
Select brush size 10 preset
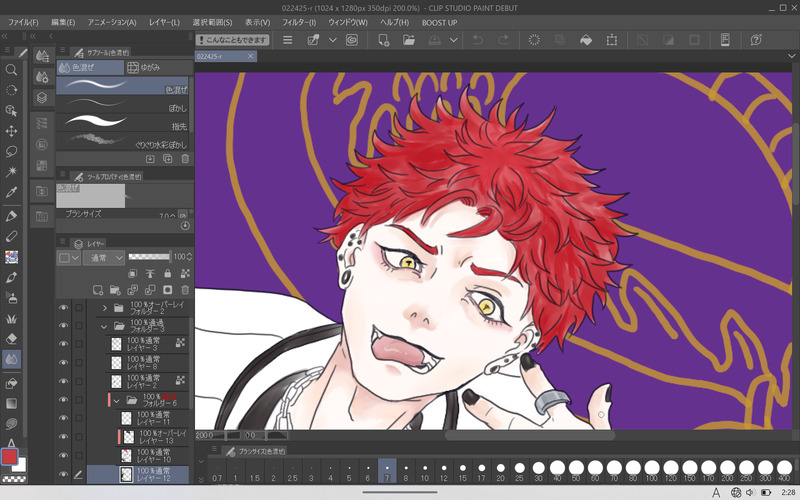(424, 472)
